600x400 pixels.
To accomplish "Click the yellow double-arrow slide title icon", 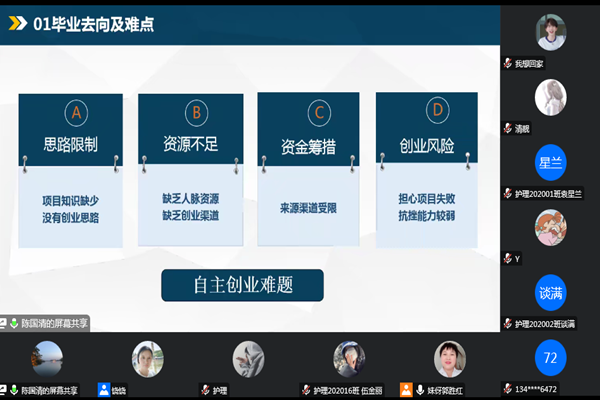I will 17,24.
